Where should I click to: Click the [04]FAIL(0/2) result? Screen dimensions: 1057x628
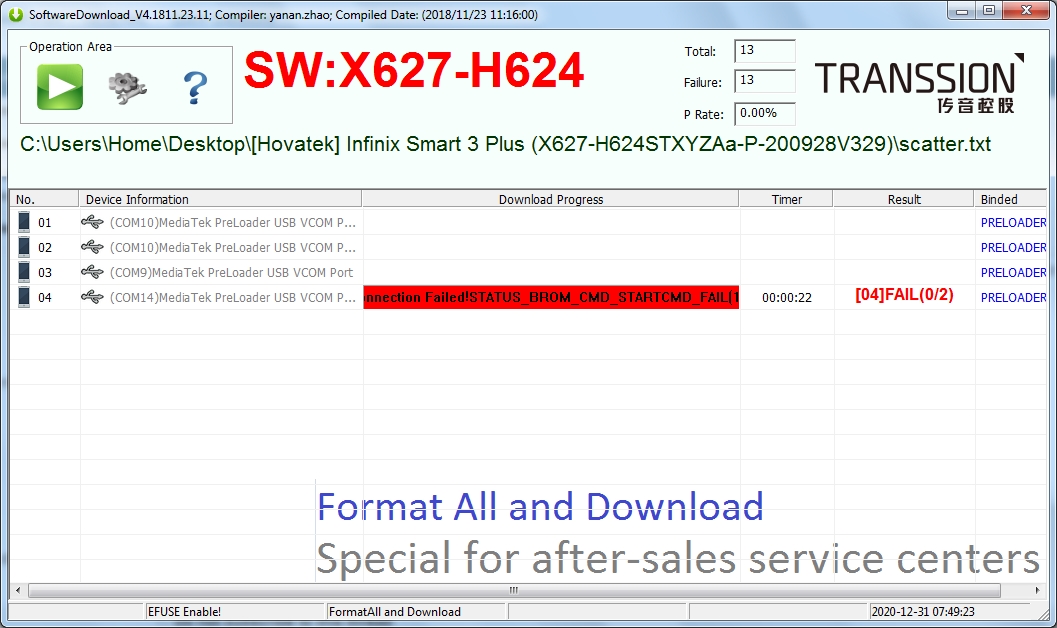coord(904,294)
